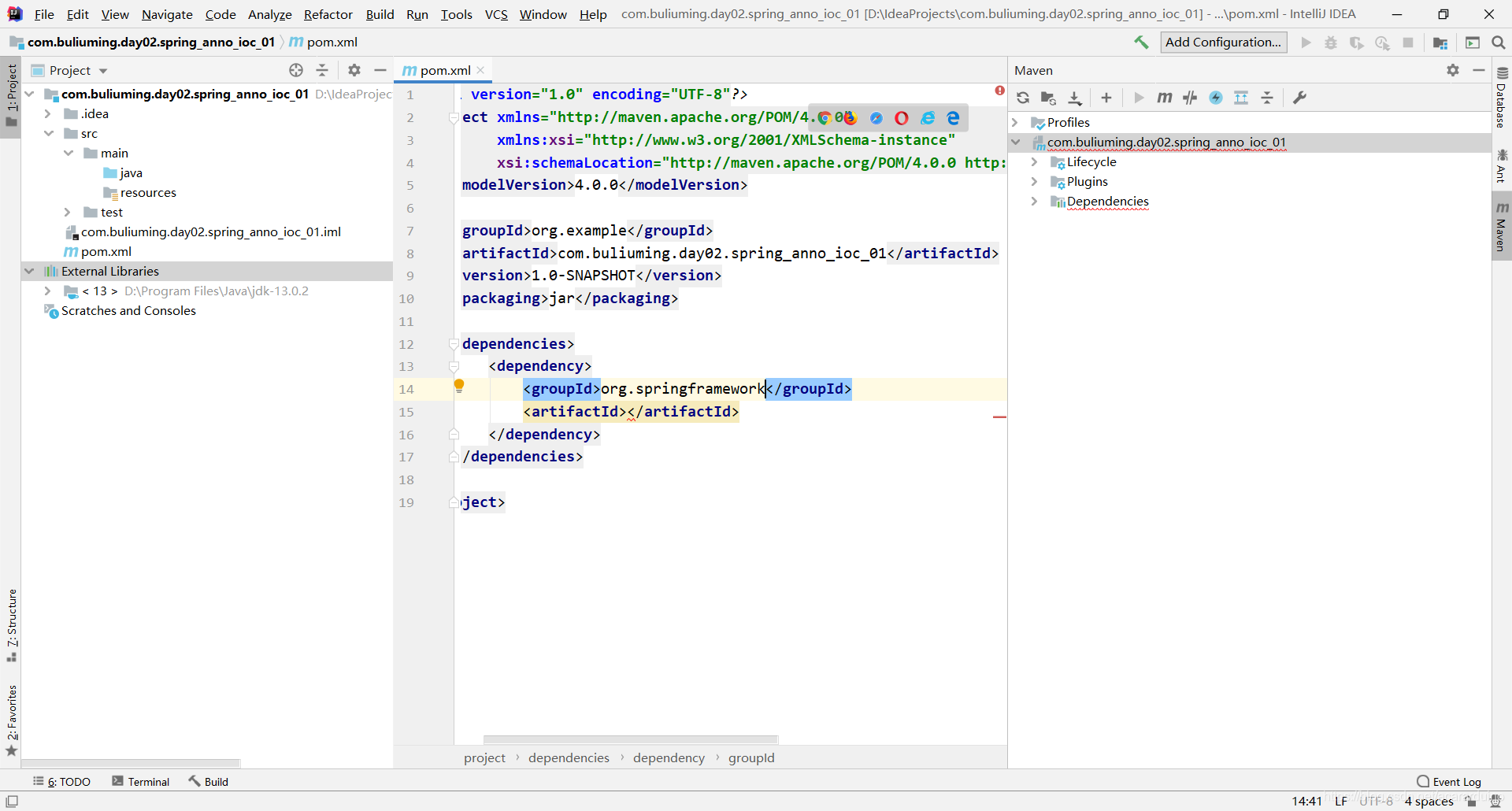Click the editor horizontal scrollbar
Viewport: 1512px width, 811px height.
click(x=630, y=739)
